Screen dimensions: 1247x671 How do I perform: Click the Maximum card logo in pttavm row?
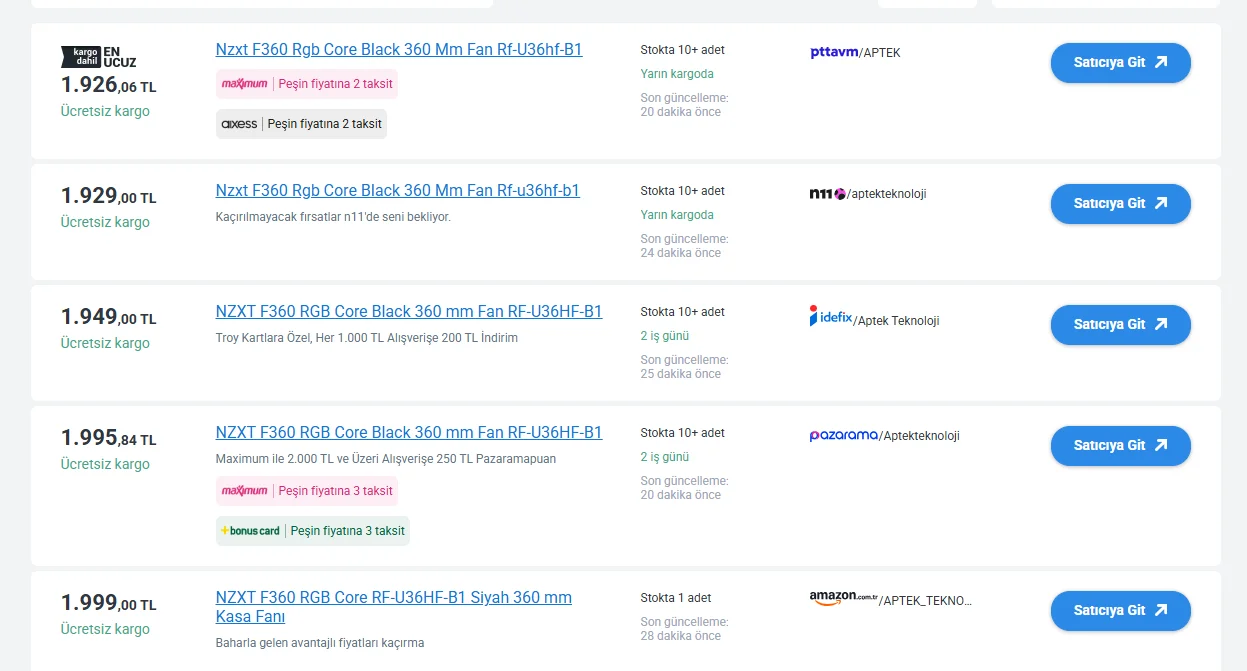coord(245,84)
